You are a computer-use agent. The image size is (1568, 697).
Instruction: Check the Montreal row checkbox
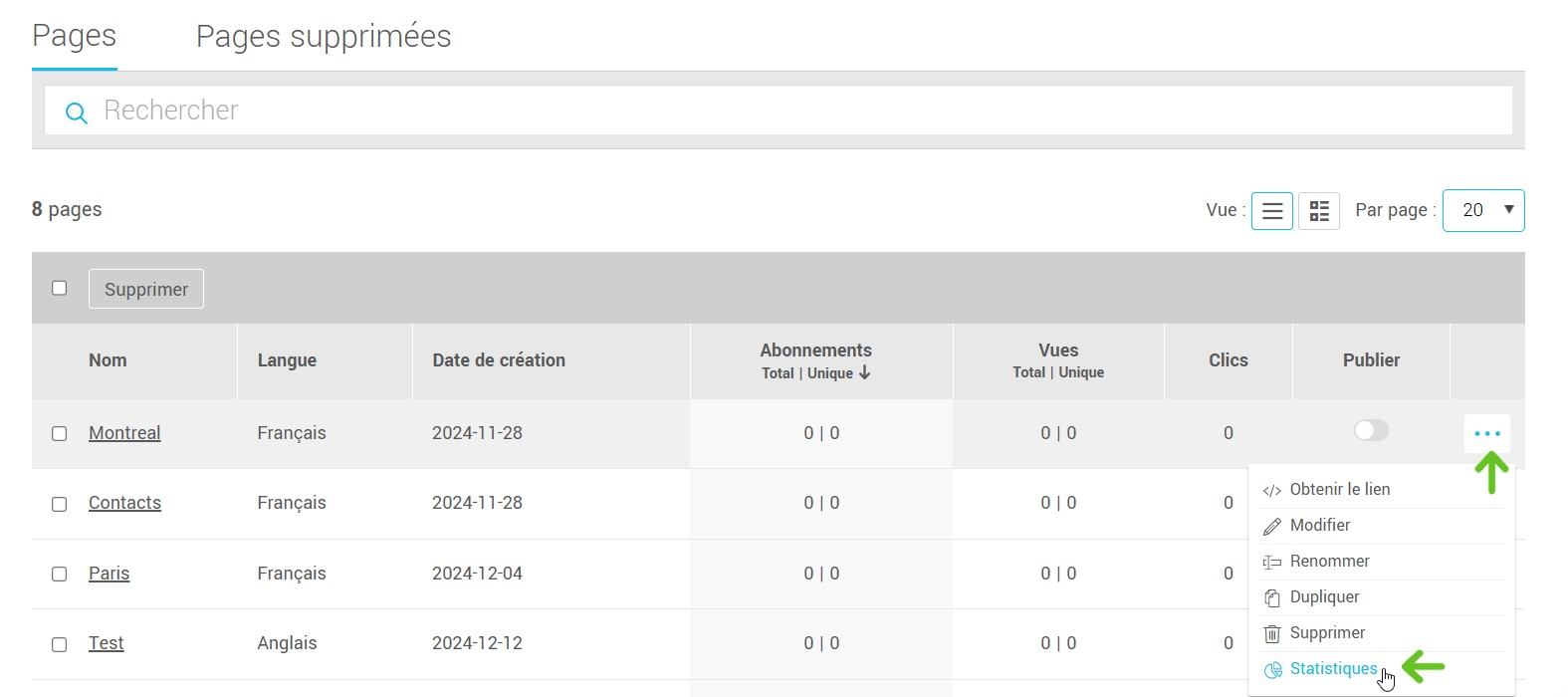[x=60, y=434]
